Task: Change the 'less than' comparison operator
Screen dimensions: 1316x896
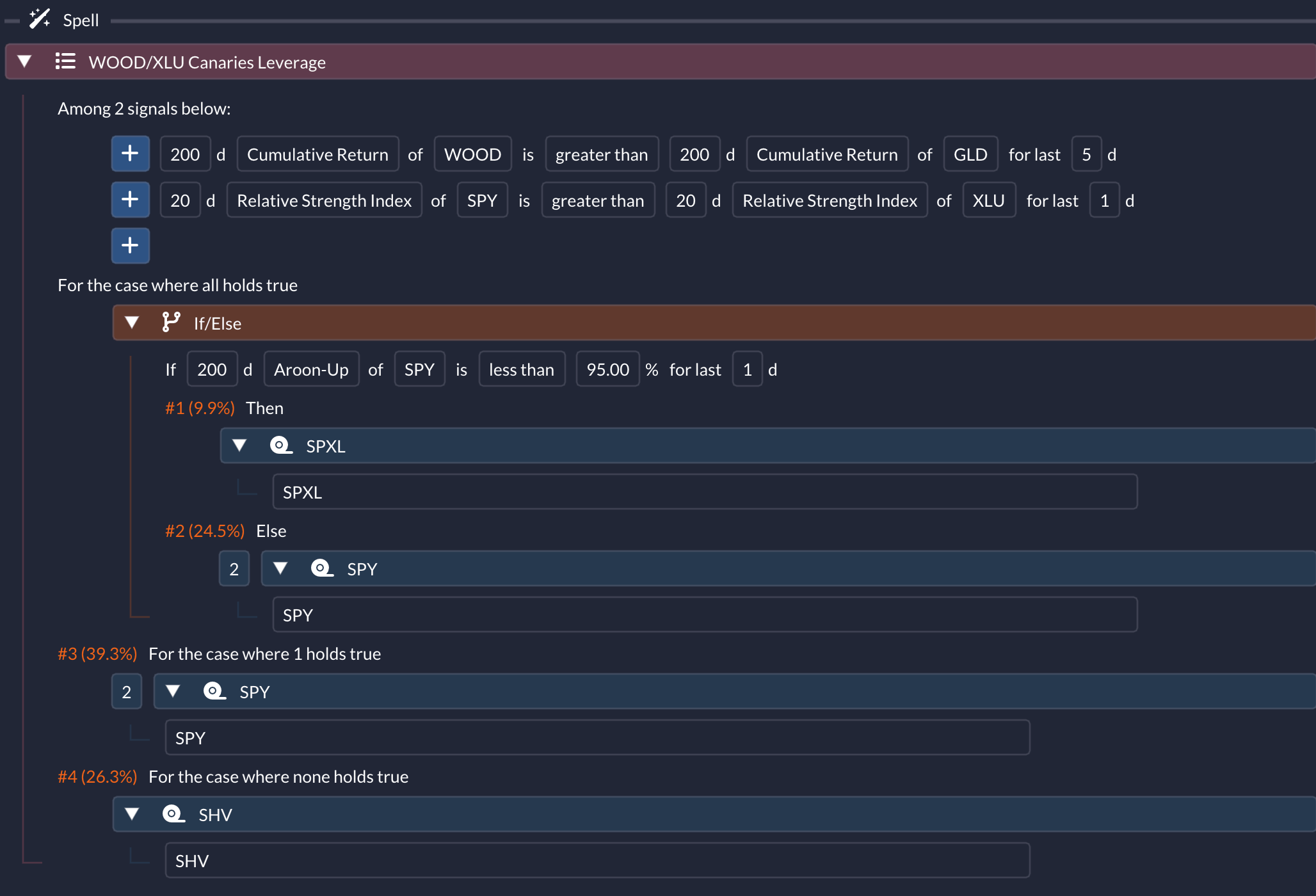Action: [x=521, y=369]
